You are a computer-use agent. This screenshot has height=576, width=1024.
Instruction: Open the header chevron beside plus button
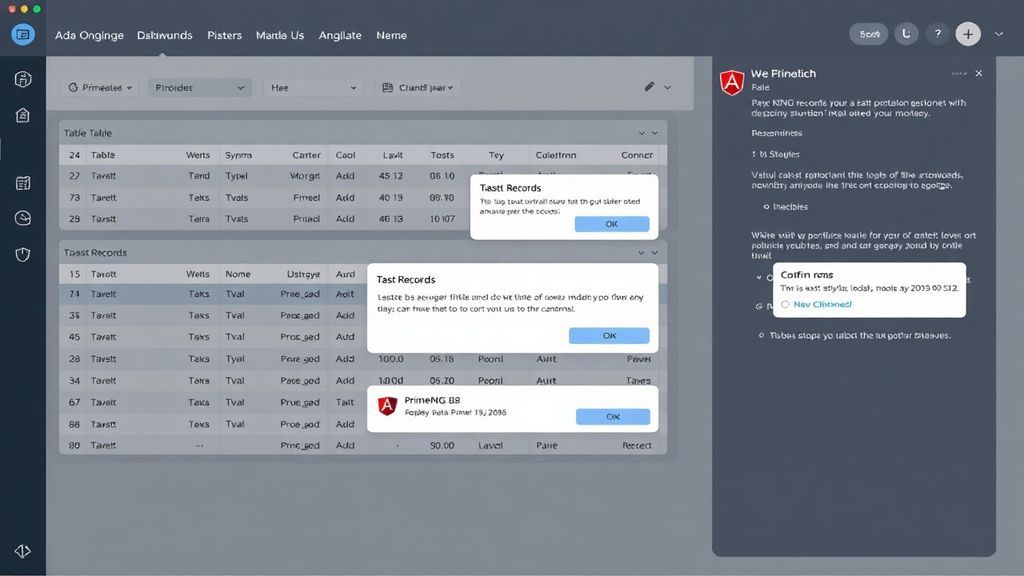coord(999,34)
